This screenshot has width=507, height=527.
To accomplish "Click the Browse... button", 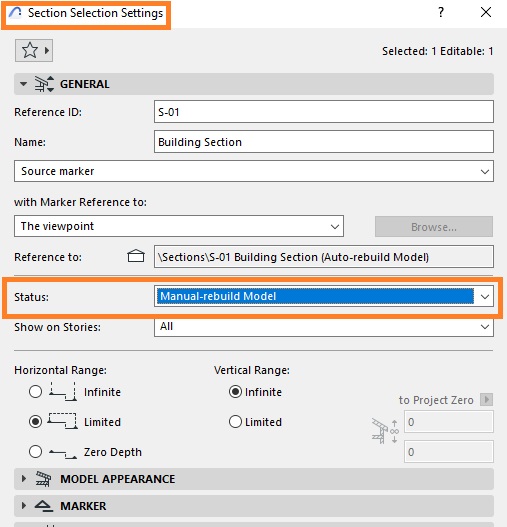I will coord(434,227).
